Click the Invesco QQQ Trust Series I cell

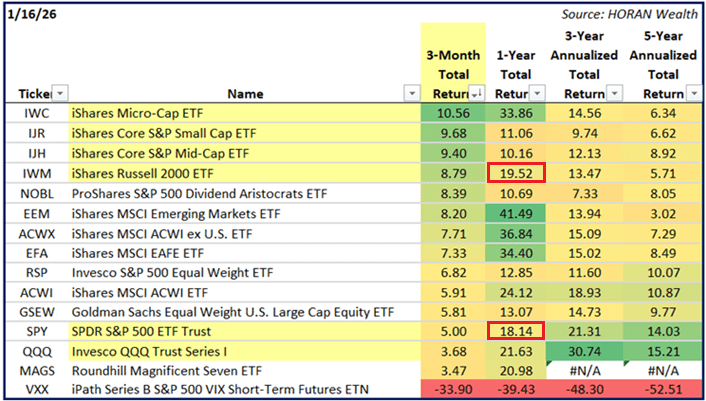click(x=244, y=351)
